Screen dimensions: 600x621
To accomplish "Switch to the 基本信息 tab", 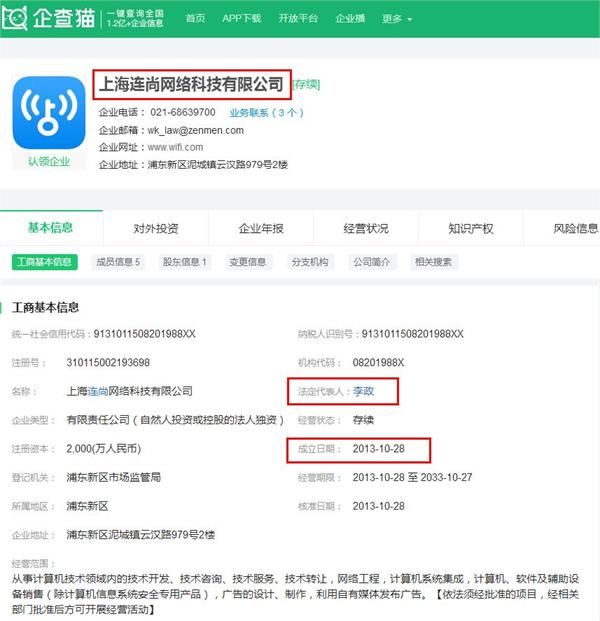I will [x=51, y=228].
